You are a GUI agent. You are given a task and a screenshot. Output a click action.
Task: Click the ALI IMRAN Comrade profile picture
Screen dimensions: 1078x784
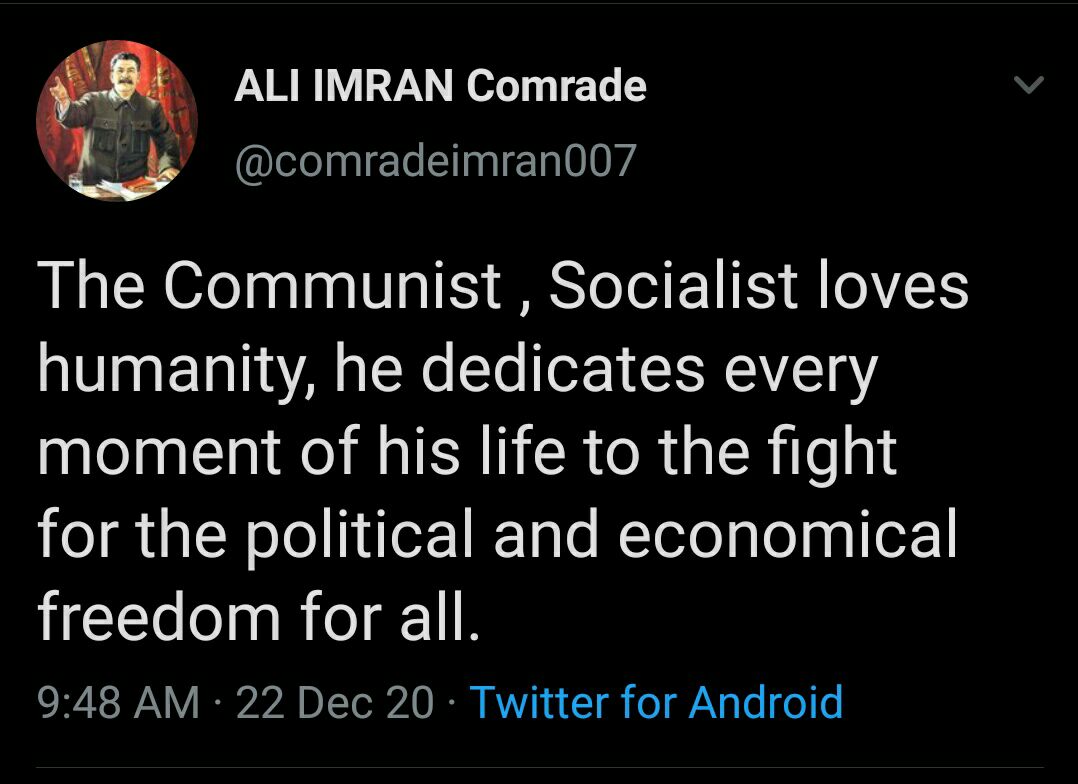[117, 121]
